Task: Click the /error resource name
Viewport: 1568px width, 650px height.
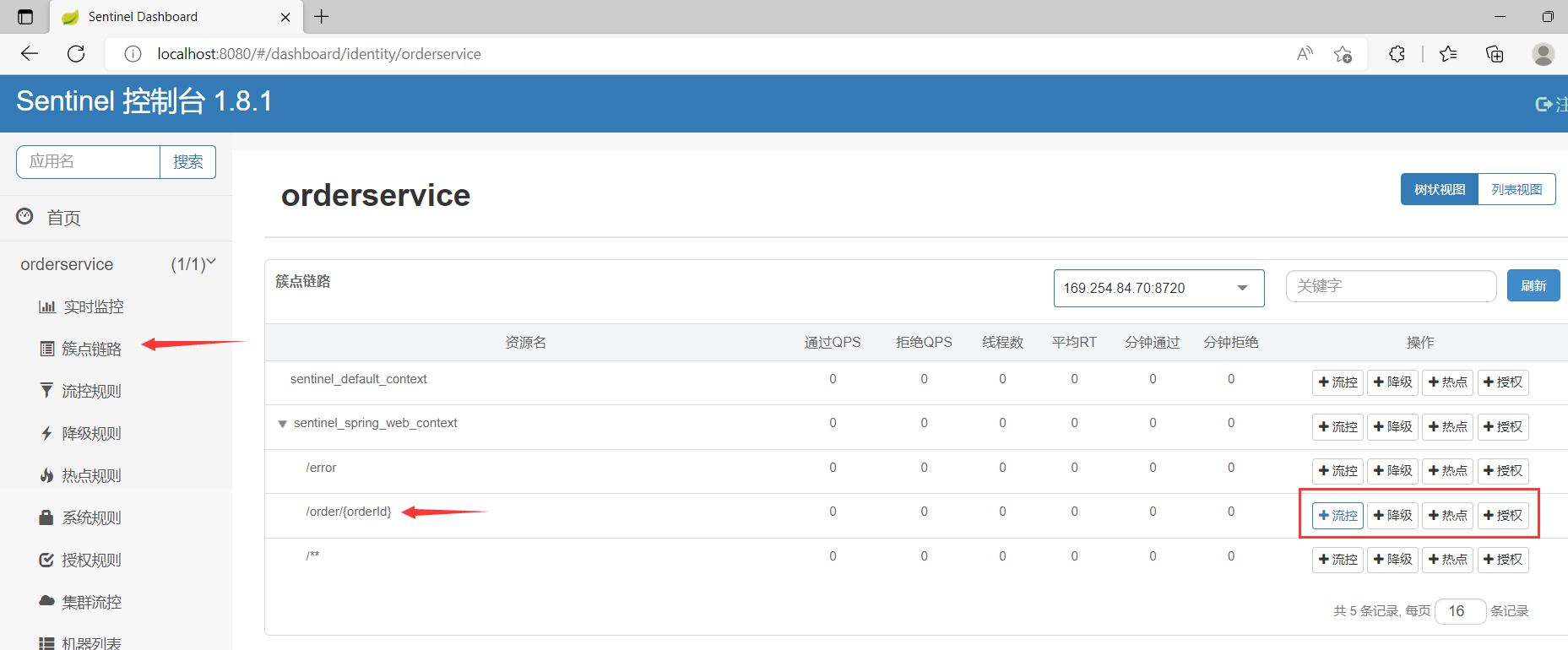Action: pyautogui.click(x=321, y=468)
